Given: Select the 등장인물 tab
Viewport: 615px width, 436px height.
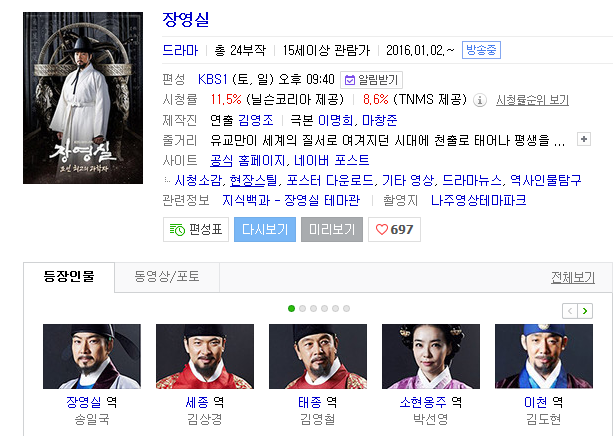Looking at the screenshot, I should [x=69, y=277].
